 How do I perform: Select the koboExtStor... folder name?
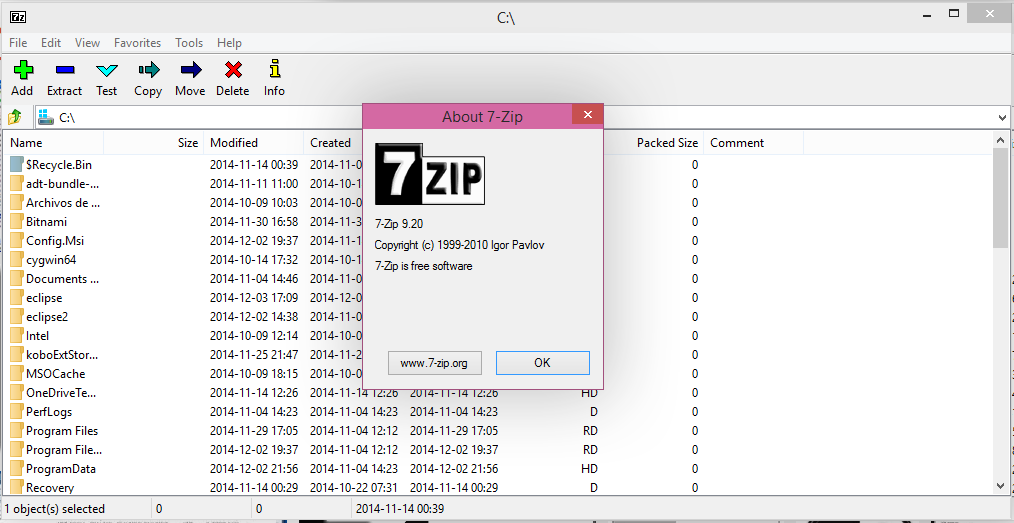[62, 354]
